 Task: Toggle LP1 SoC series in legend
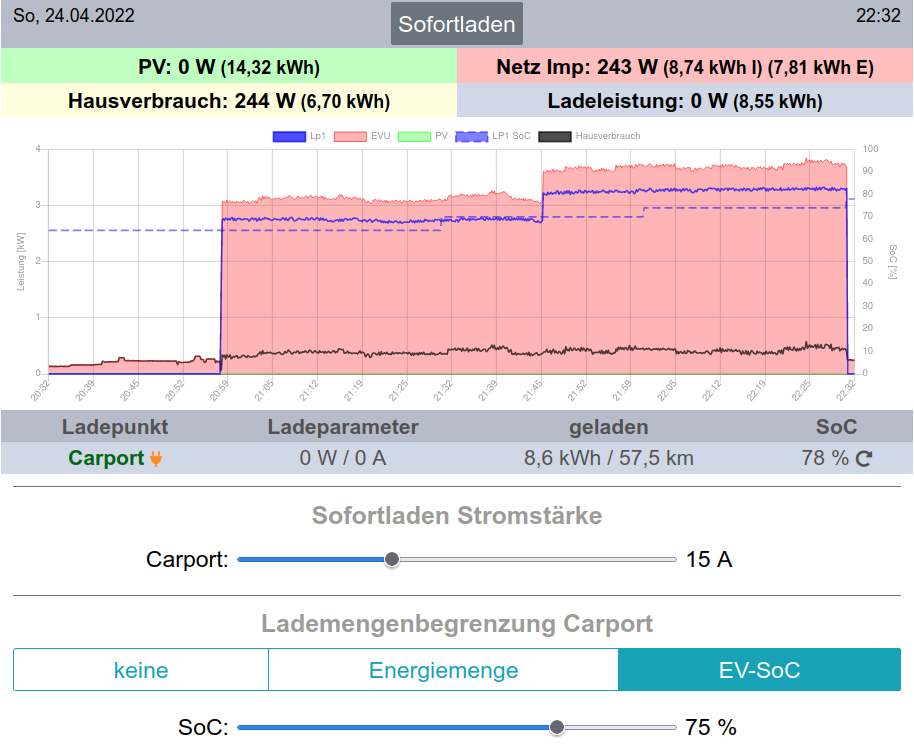point(493,136)
